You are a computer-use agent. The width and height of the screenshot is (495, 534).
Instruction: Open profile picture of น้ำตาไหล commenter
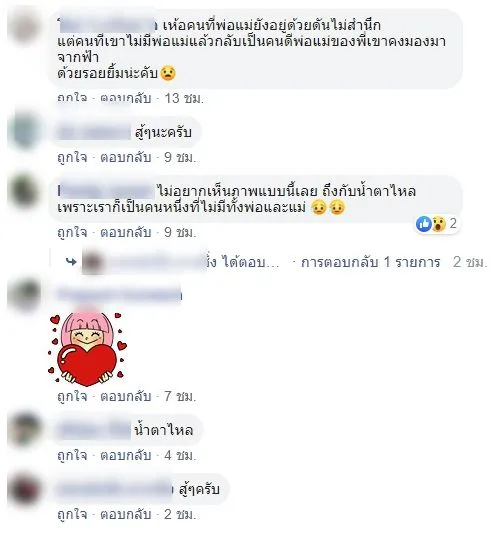23,429
